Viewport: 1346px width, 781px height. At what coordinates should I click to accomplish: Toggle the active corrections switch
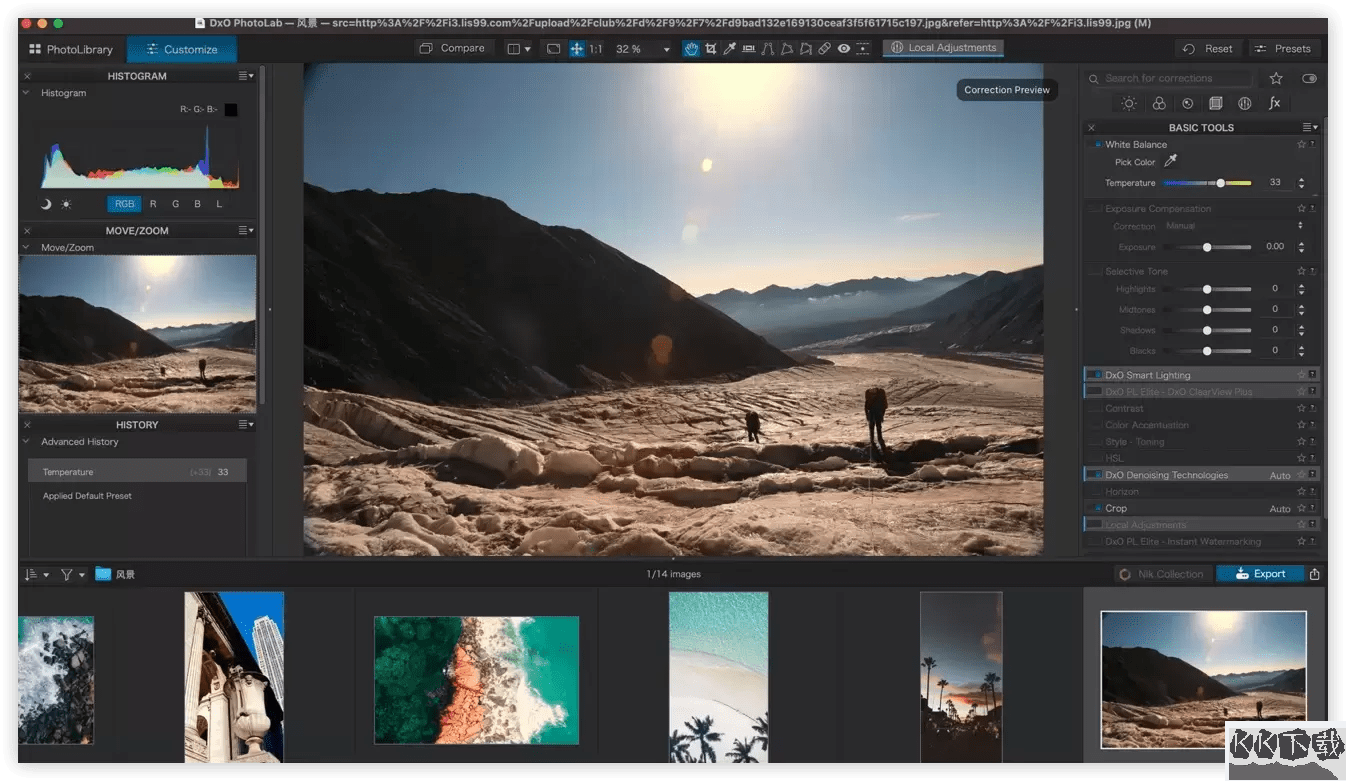coord(1309,78)
